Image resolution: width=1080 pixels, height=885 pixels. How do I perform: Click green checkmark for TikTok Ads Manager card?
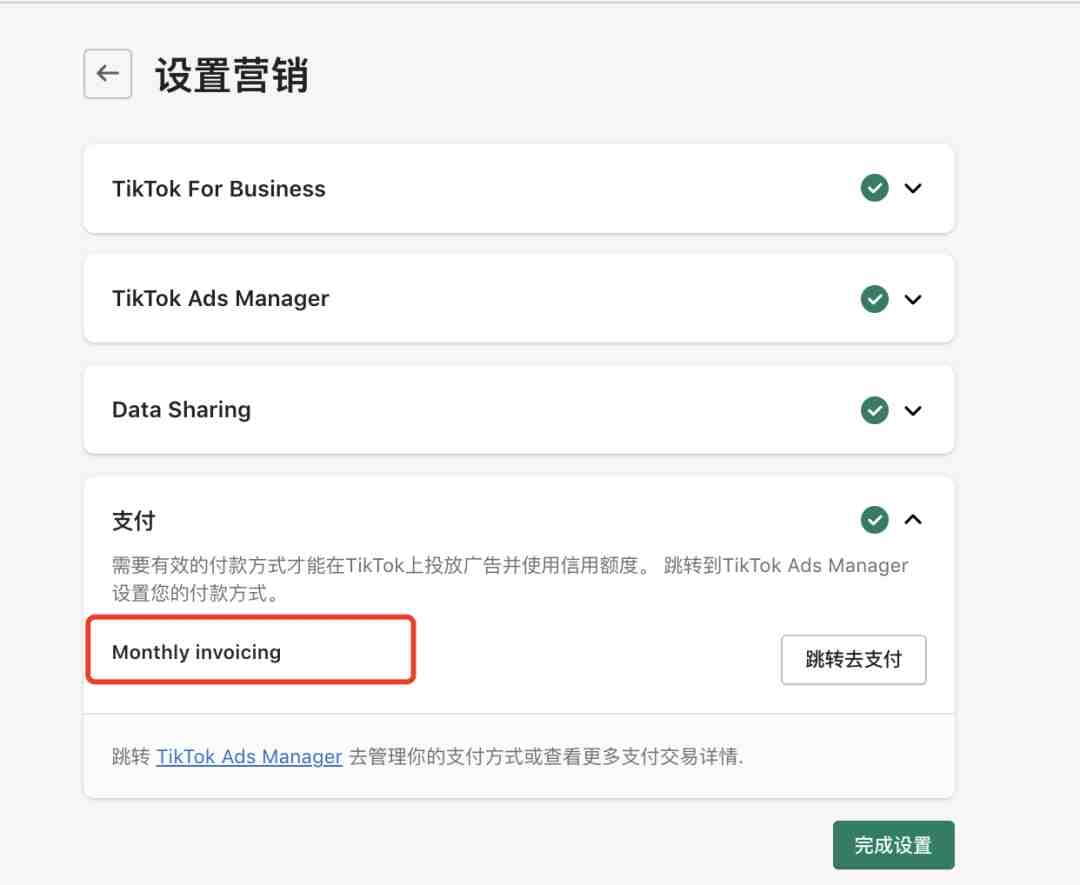pyautogui.click(x=875, y=299)
